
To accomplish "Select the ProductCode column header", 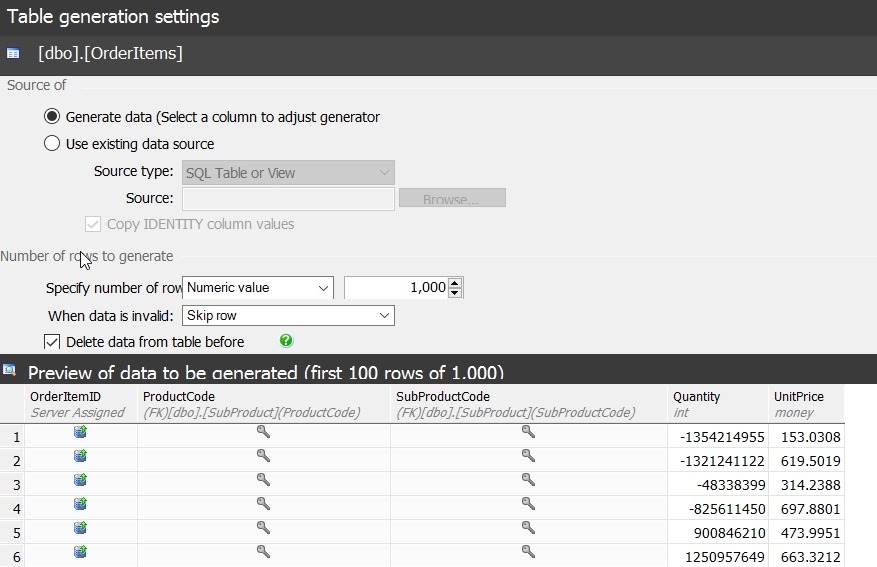I will click(x=264, y=404).
